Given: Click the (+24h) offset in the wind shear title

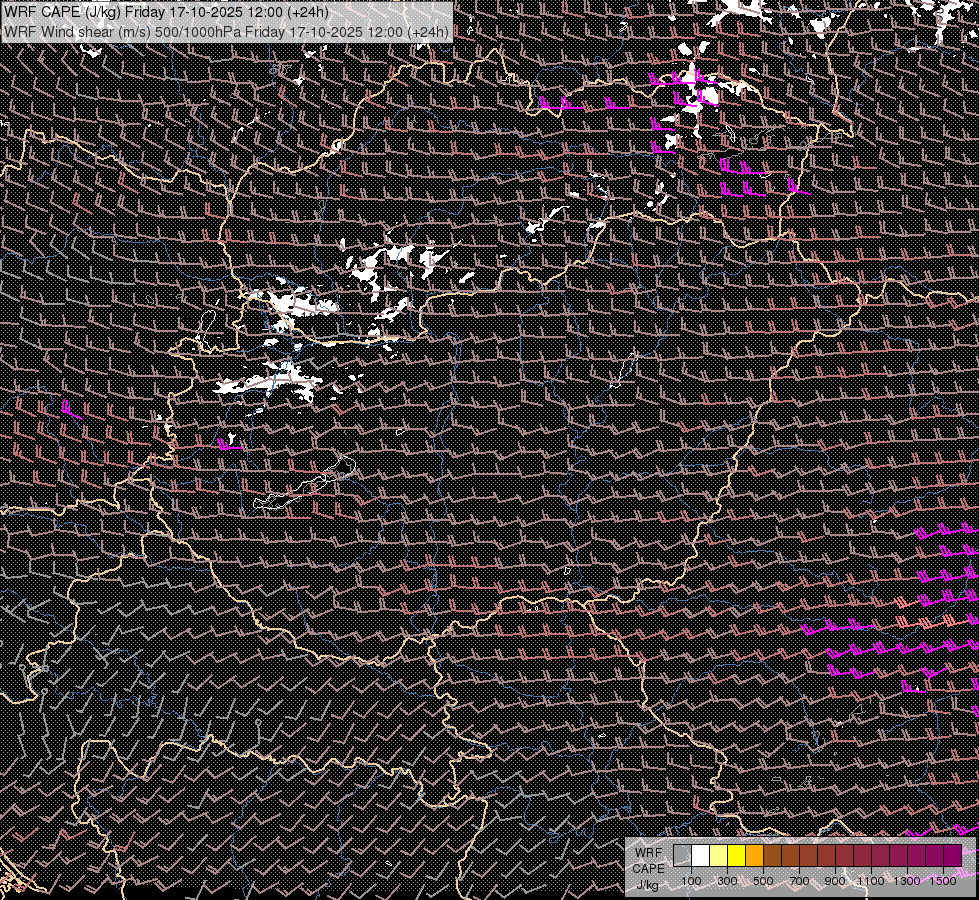Looking at the screenshot, I should click(x=429, y=31).
